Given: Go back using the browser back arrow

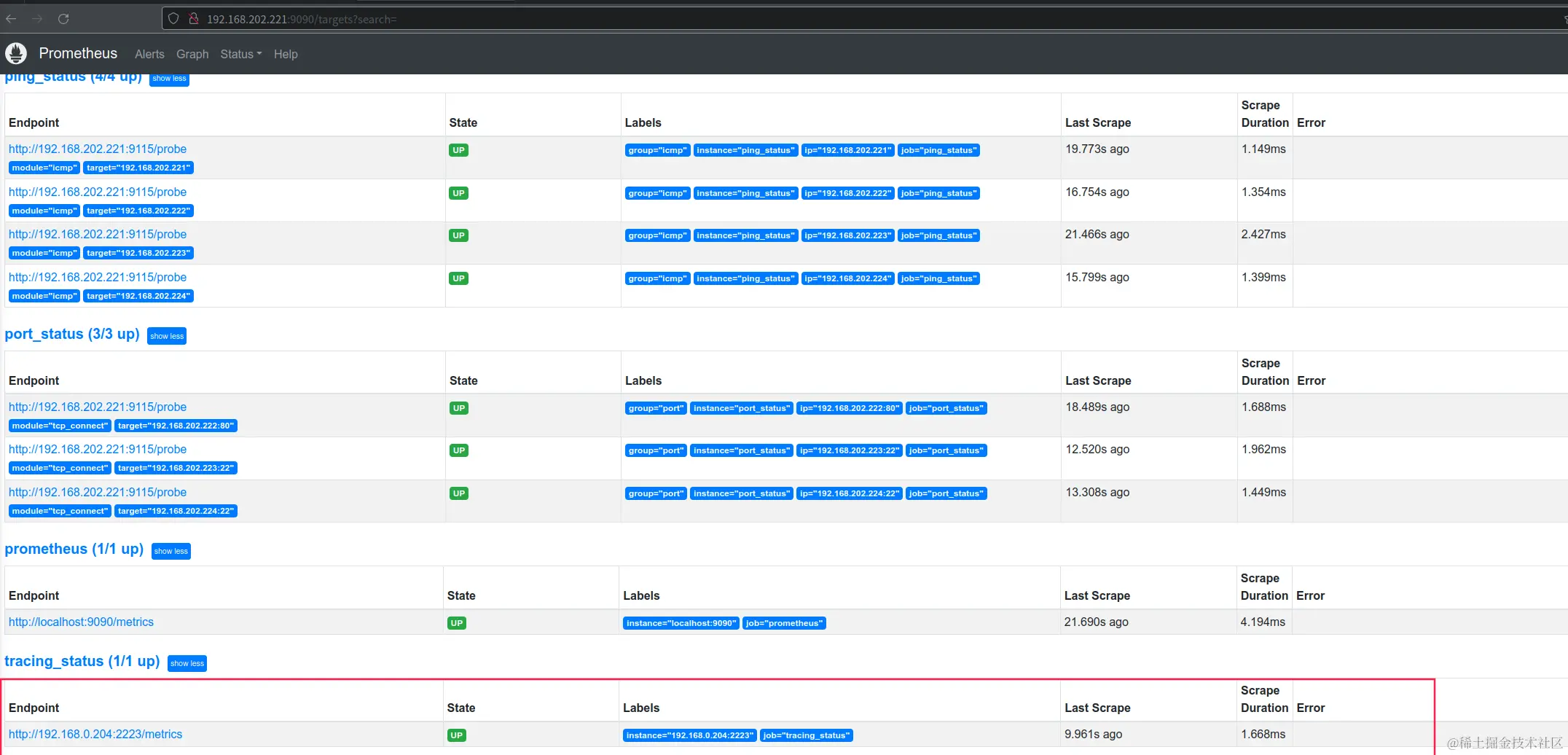Looking at the screenshot, I should pos(11,19).
